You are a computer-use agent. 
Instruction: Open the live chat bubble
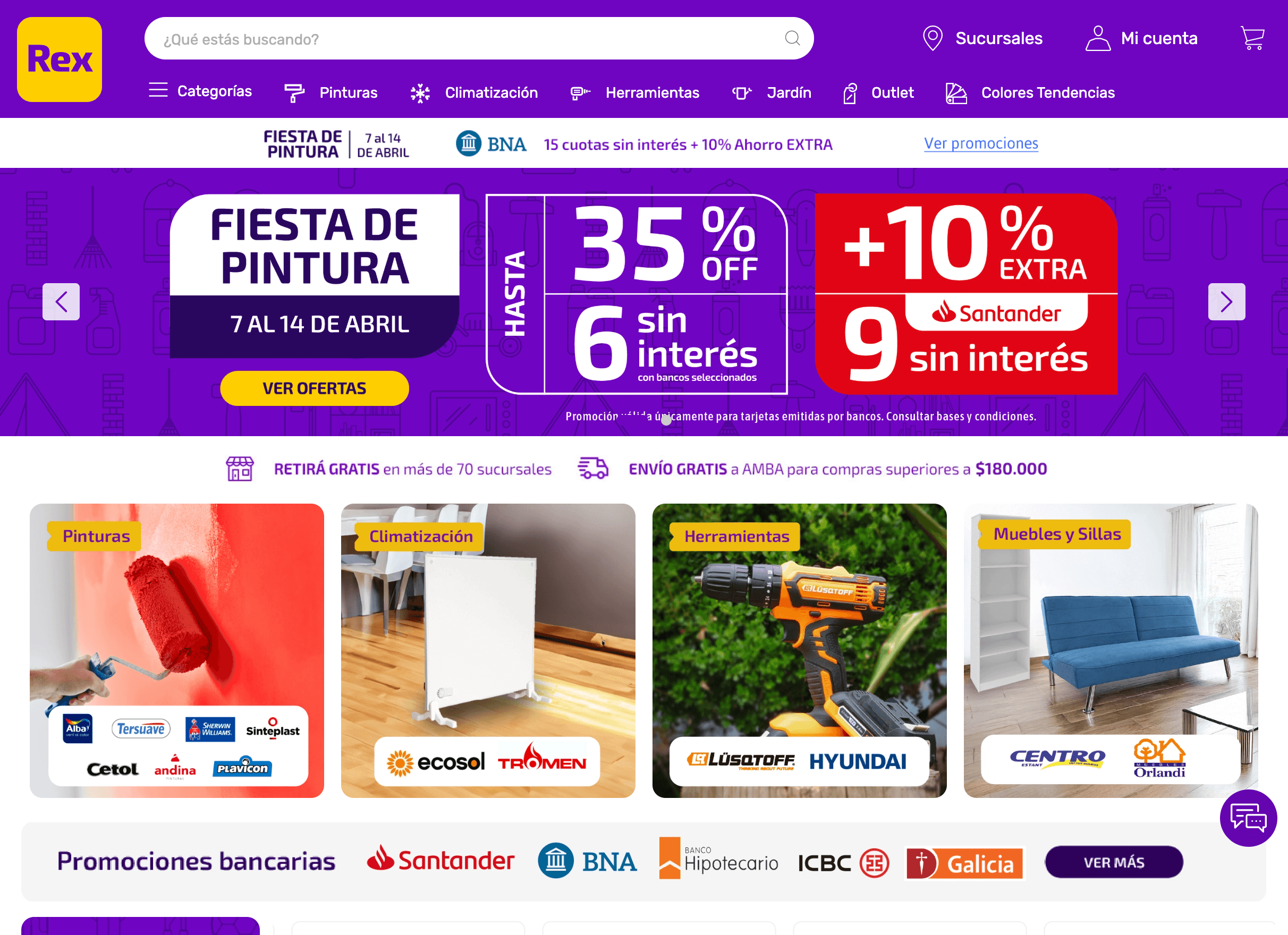coord(1248,818)
